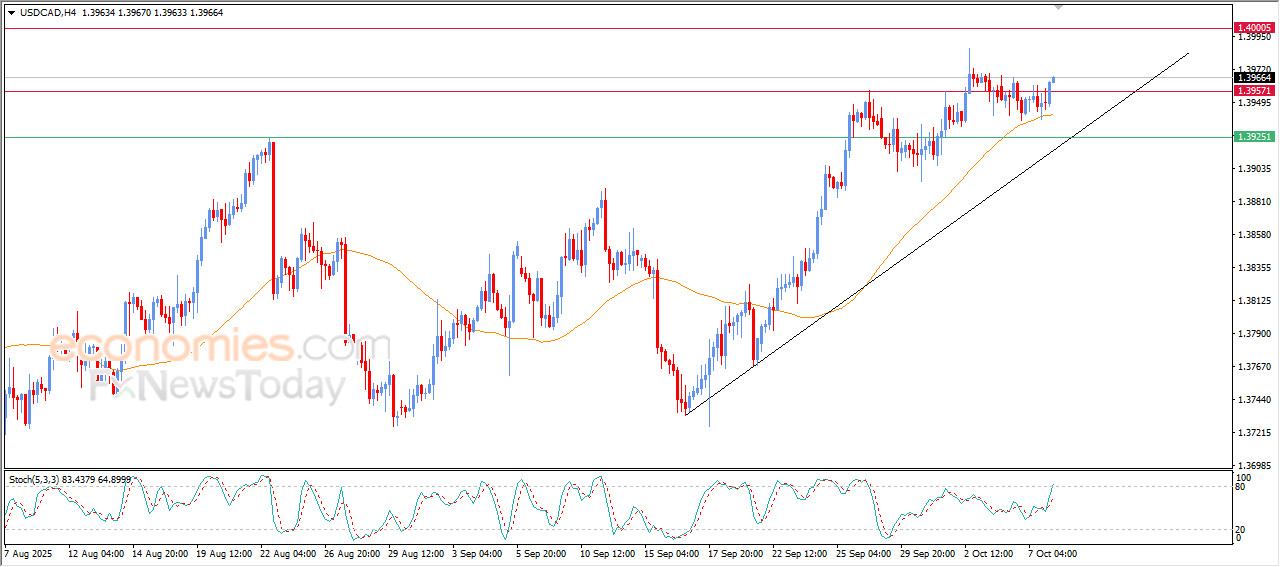This screenshot has width=1280, height=567.
Task: Click the latest blue candlestick on chart
Action: 1053,86
